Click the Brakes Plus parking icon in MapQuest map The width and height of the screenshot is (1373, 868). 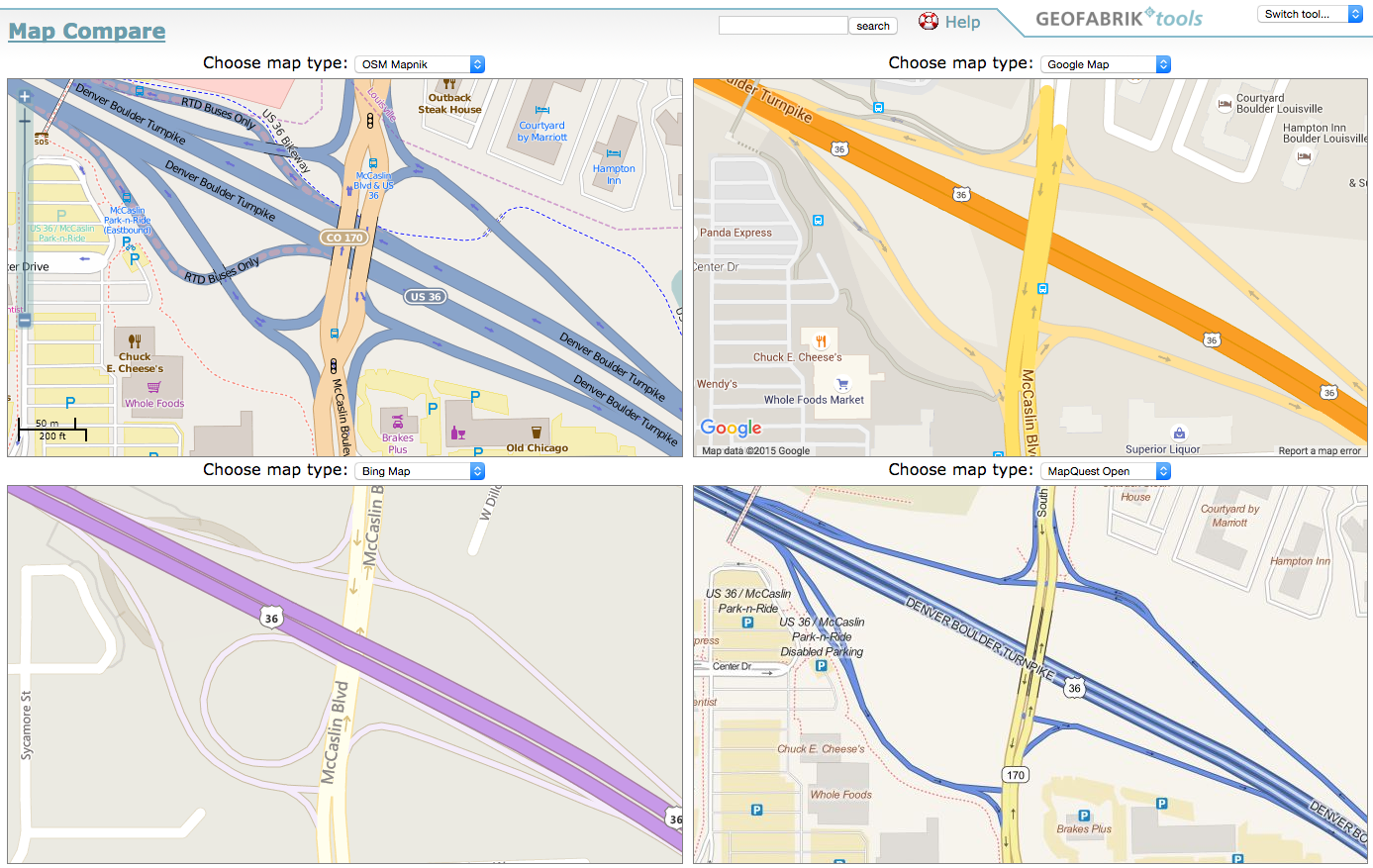(x=1085, y=817)
